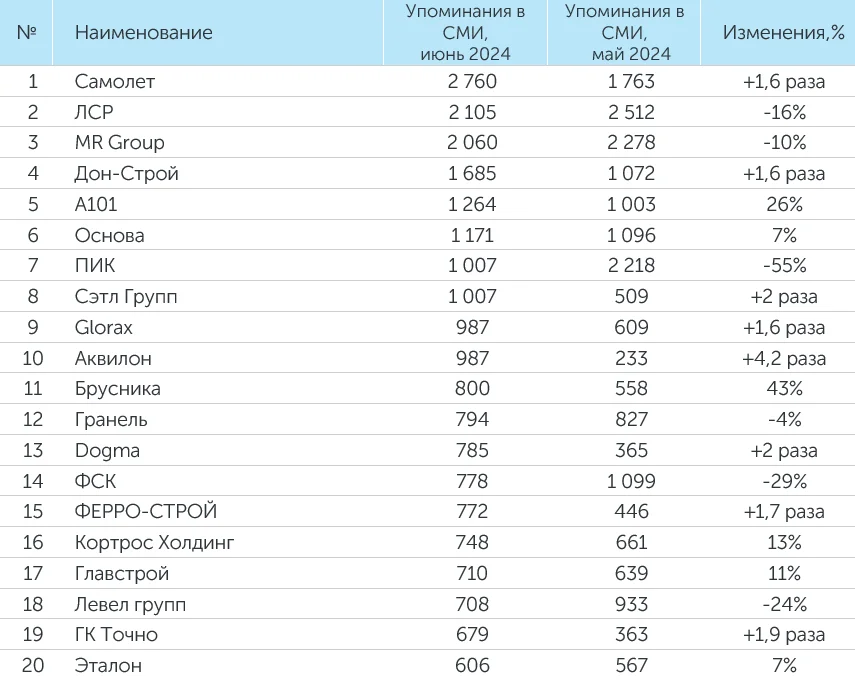Select the 'Самолет' company name
This screenshot has width=855, height=682.
coord(115,81)
